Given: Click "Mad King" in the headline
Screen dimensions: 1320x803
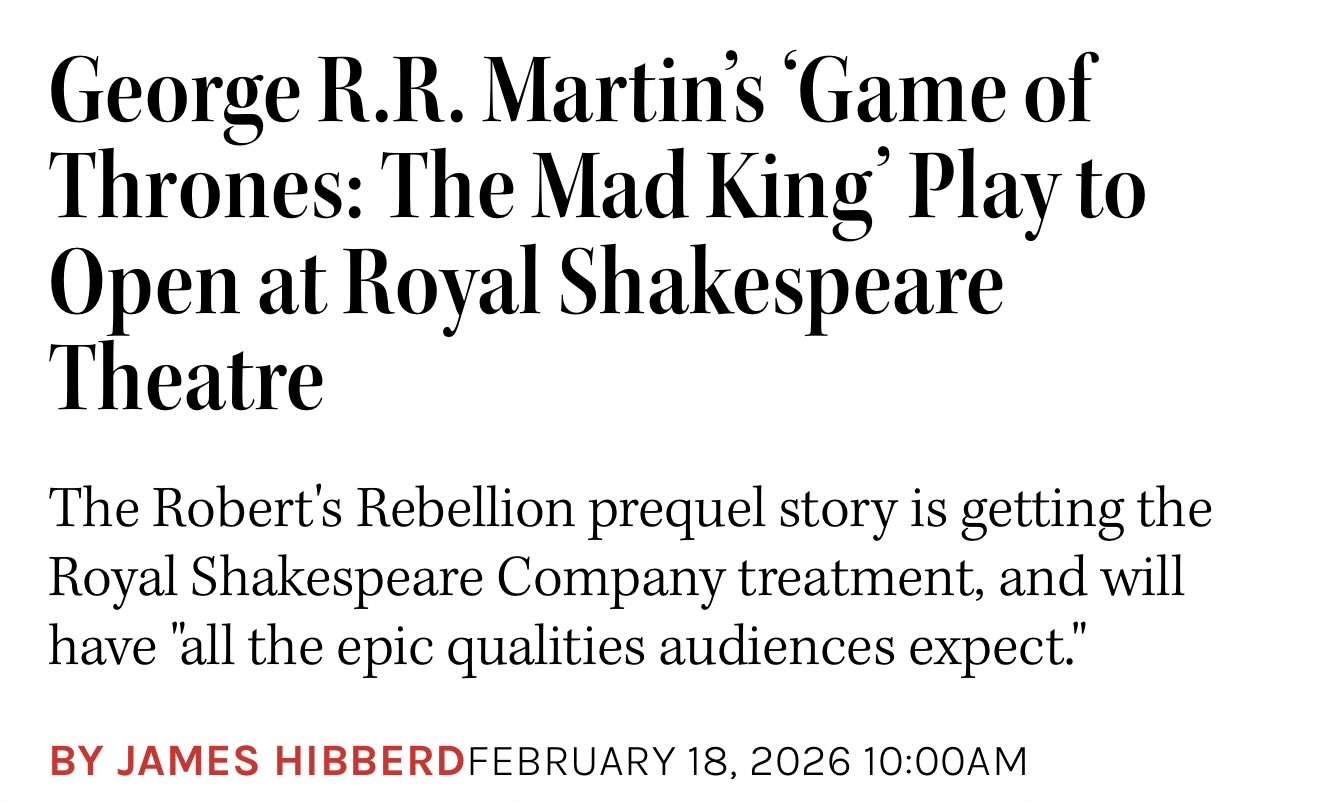Looking at the screenshot, I should click(x=700, y=188).
